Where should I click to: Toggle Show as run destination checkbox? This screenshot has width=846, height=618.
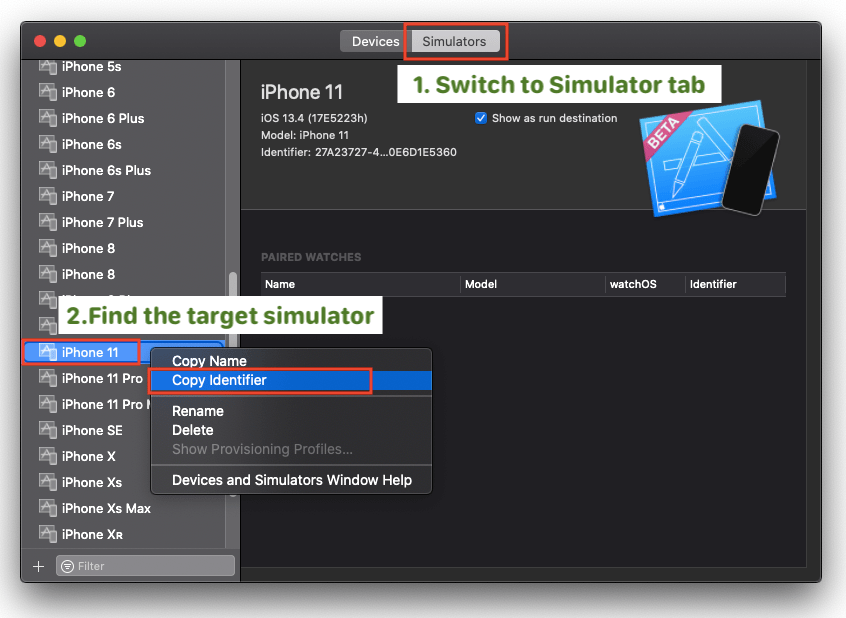tap(480, 118)
